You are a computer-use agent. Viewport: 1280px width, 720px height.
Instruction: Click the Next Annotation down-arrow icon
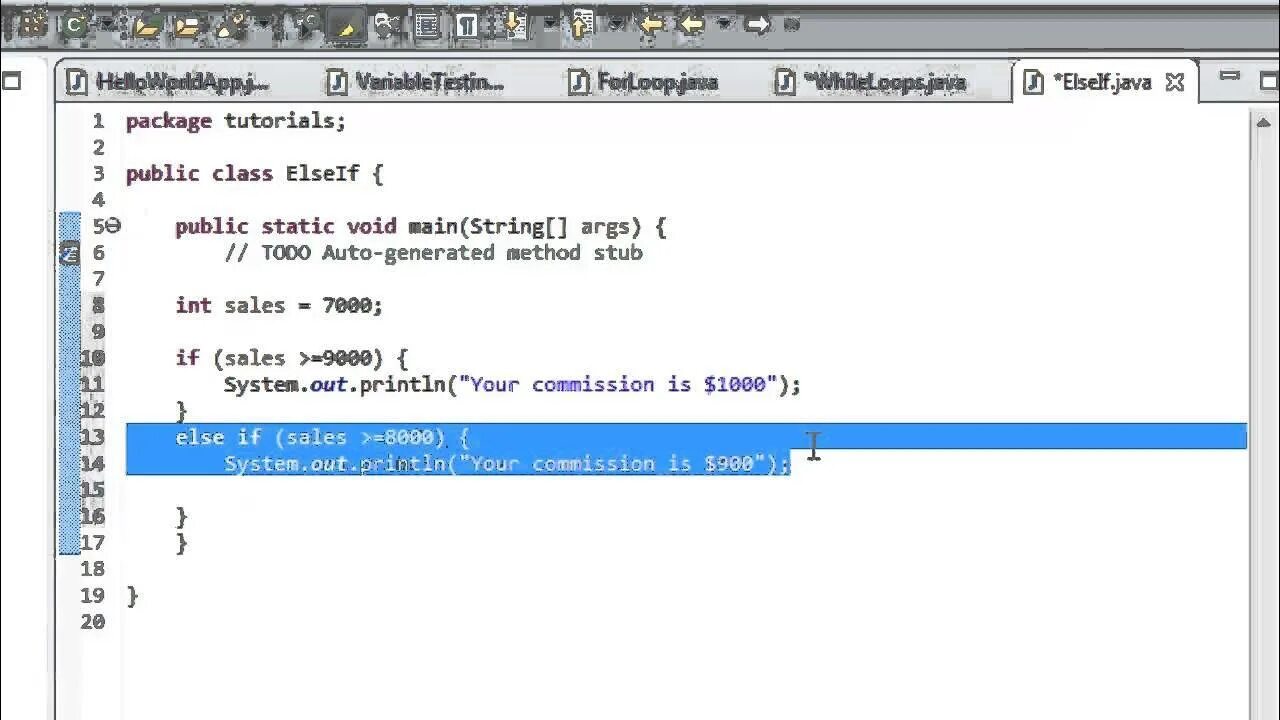click(518, 25)
